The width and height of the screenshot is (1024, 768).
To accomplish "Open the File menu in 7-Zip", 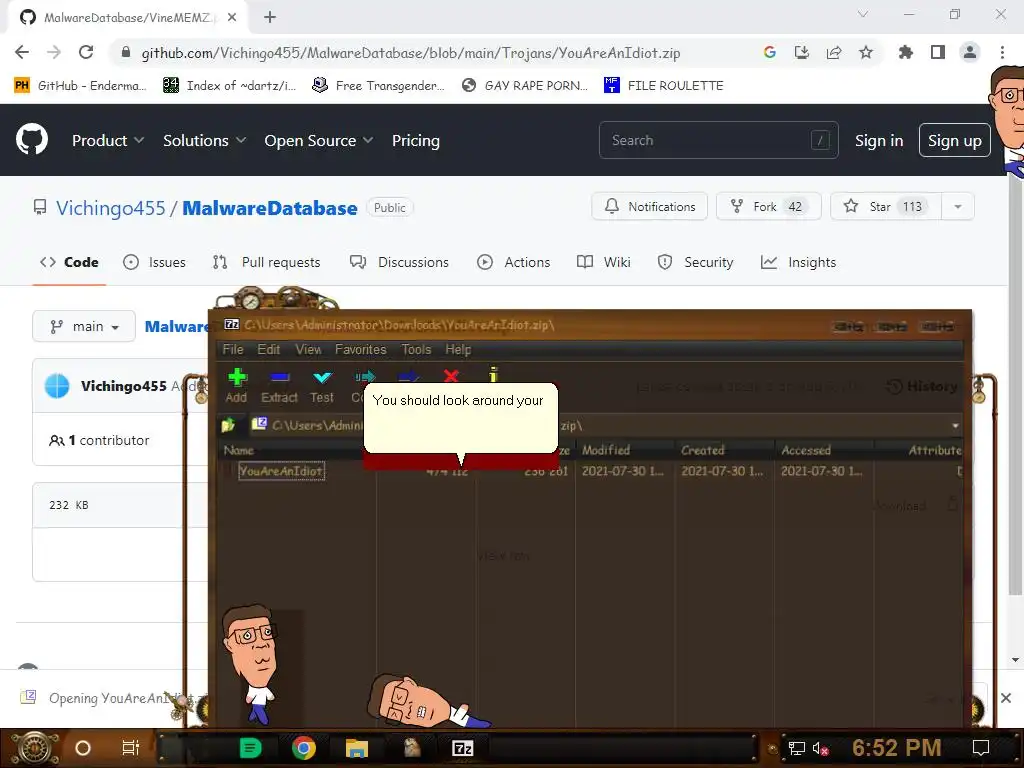I will pos(232,349).
